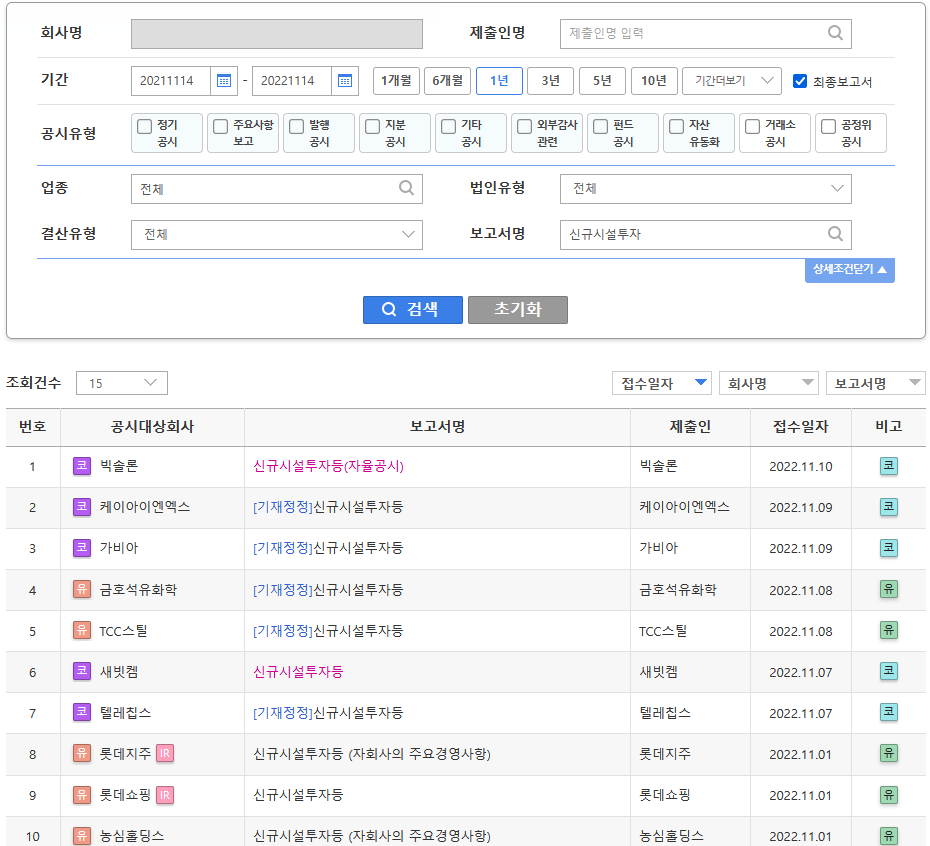930x846 pixels.
Task: Open the 조회건수 15 dropdown
Action: (x=122, y=383)
